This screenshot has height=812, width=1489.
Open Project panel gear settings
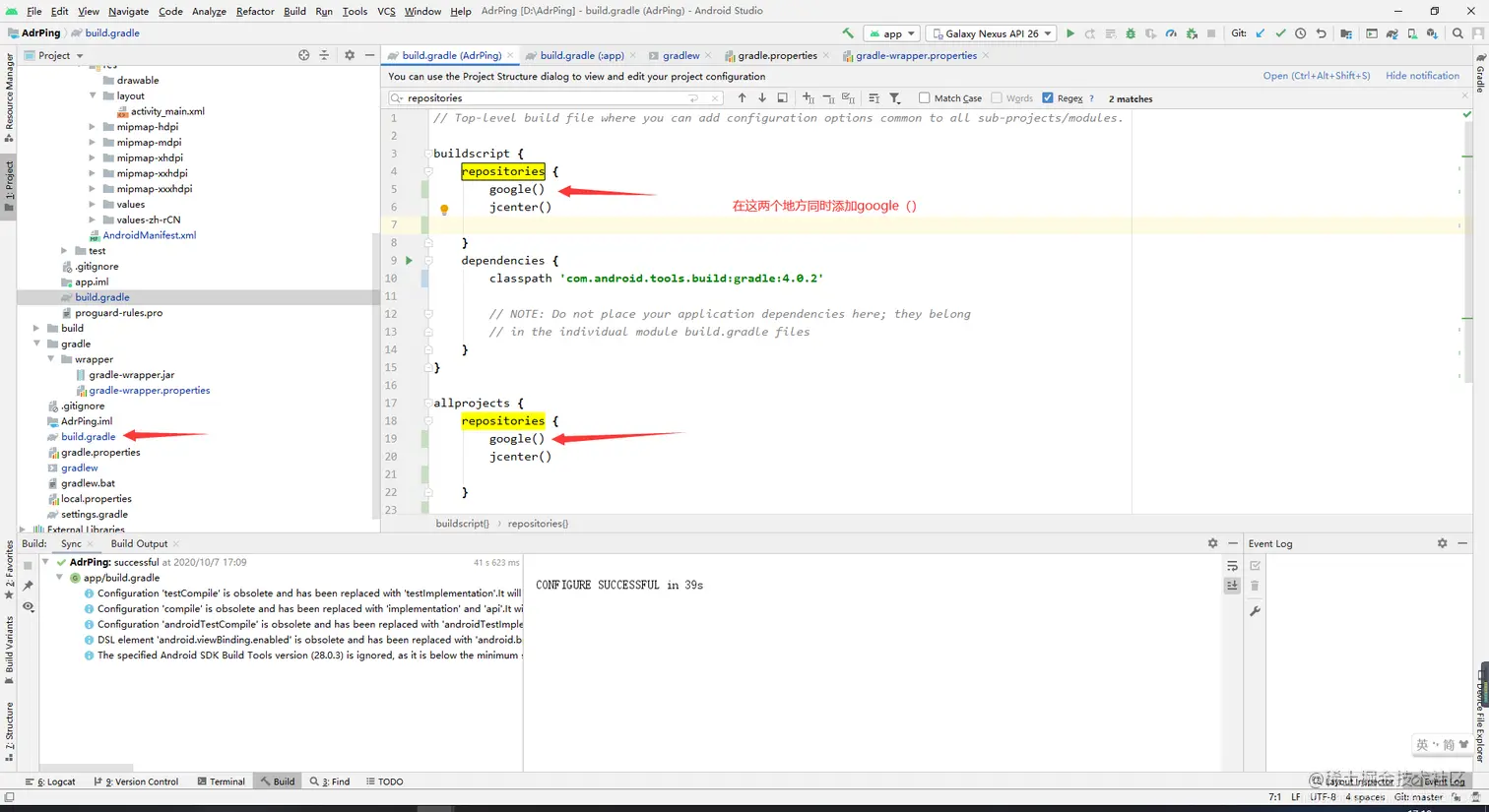349,55
